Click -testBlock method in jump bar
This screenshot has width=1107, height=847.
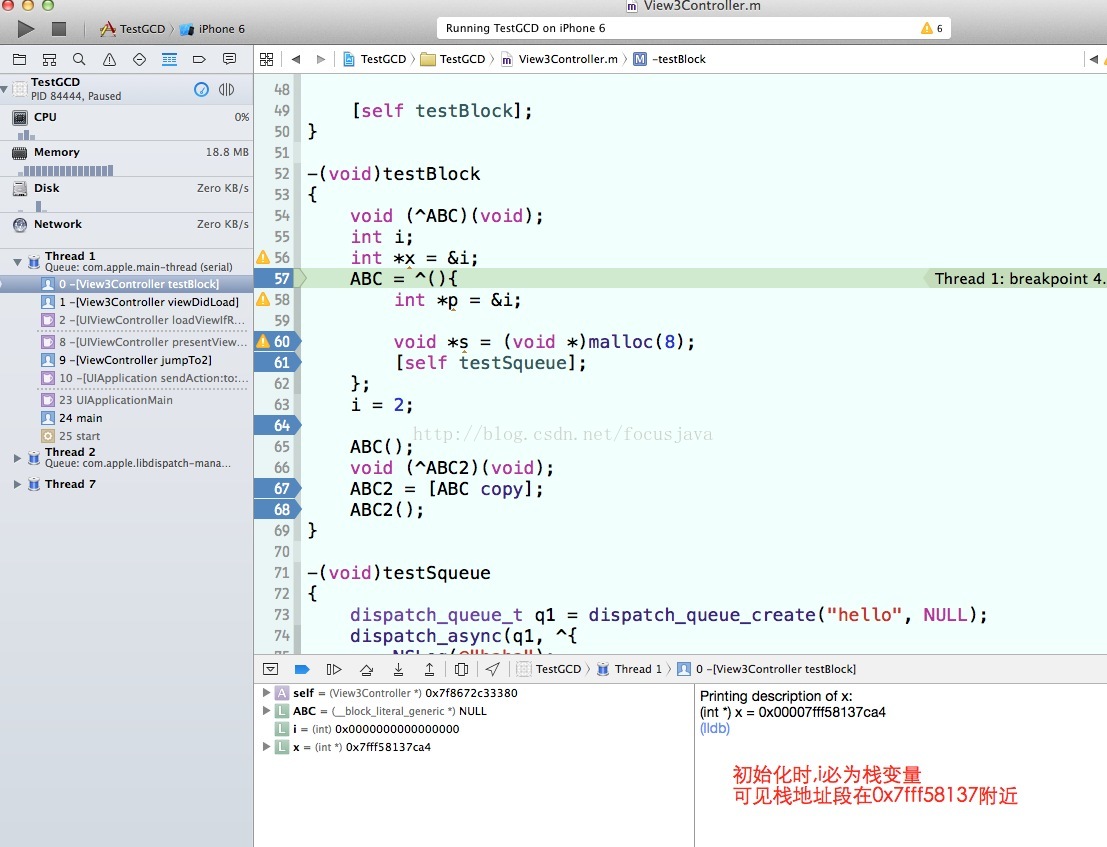click(x=669, y=59)
